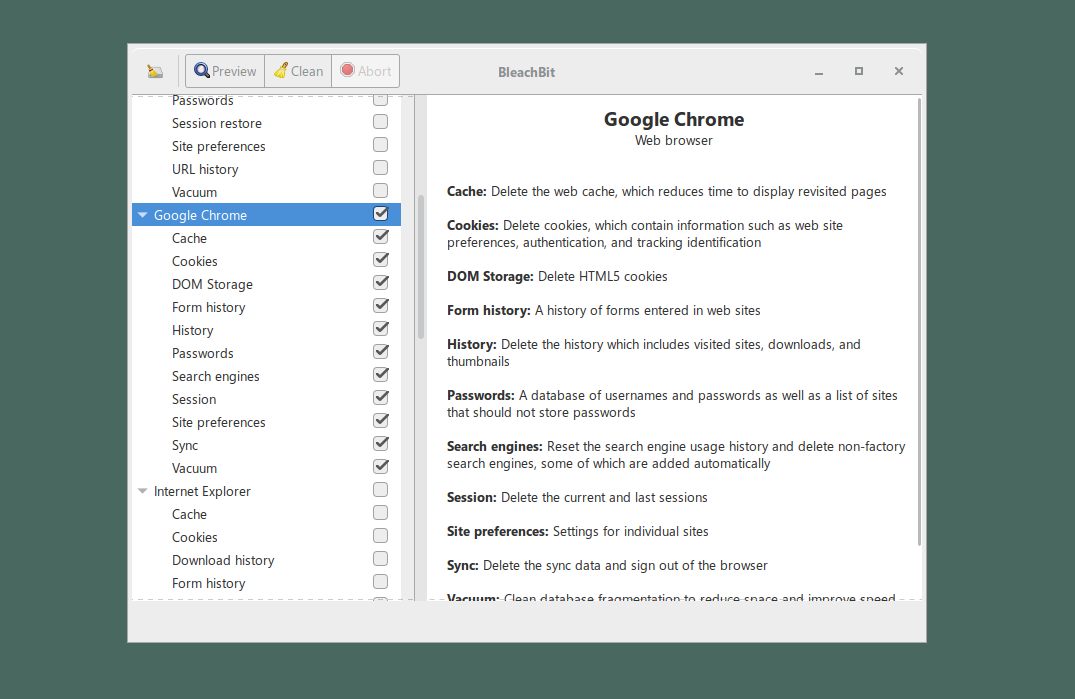Select the Session row under Google Chrome
This screenshot has height=699, width=1075.
point(266,400)
